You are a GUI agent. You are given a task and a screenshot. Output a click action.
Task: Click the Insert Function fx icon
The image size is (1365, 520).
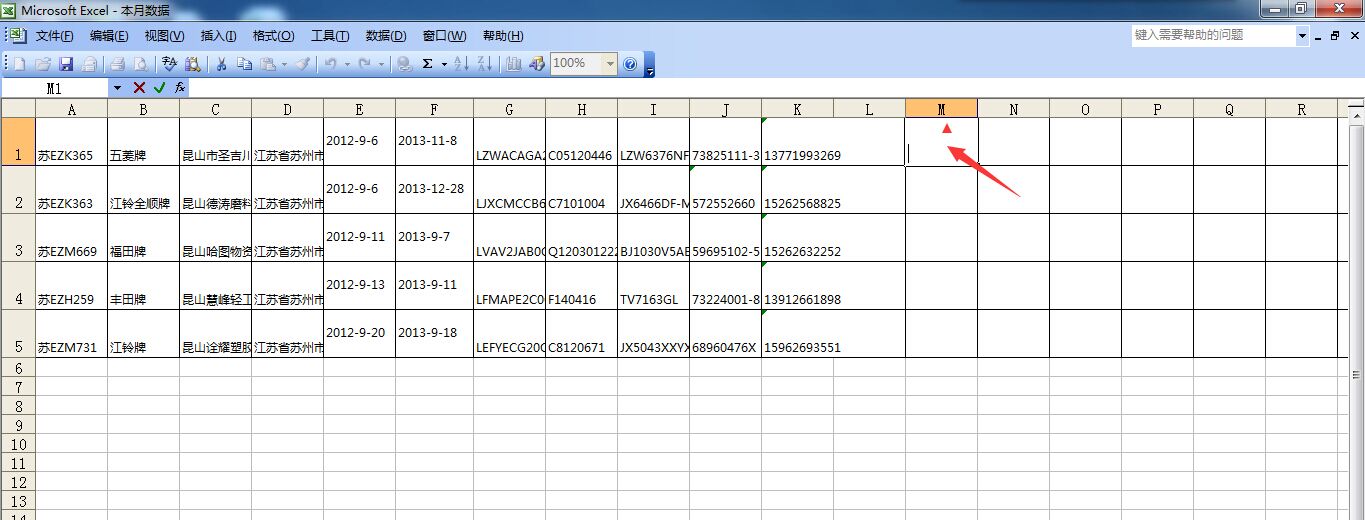pyautogui.click(x=180, y=88)
